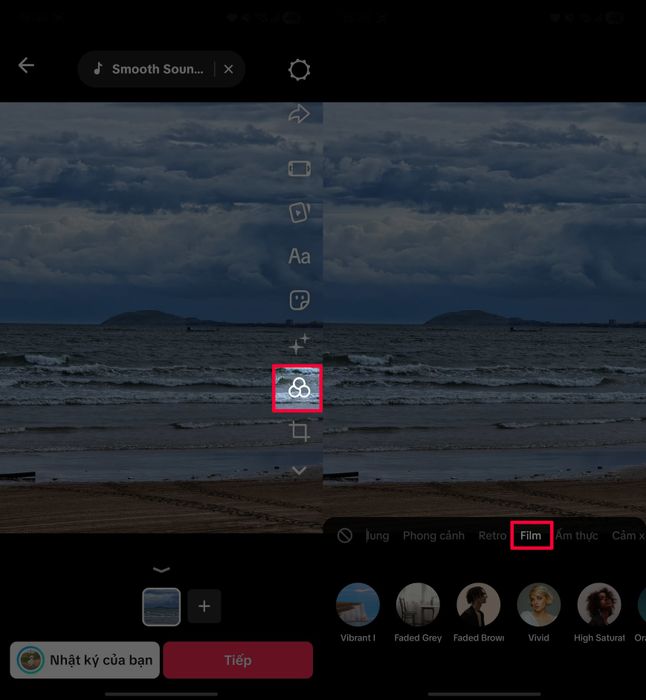Apply the Vibrant filter
This screenshot has width=646, height=700.
(x=358, y=612)
